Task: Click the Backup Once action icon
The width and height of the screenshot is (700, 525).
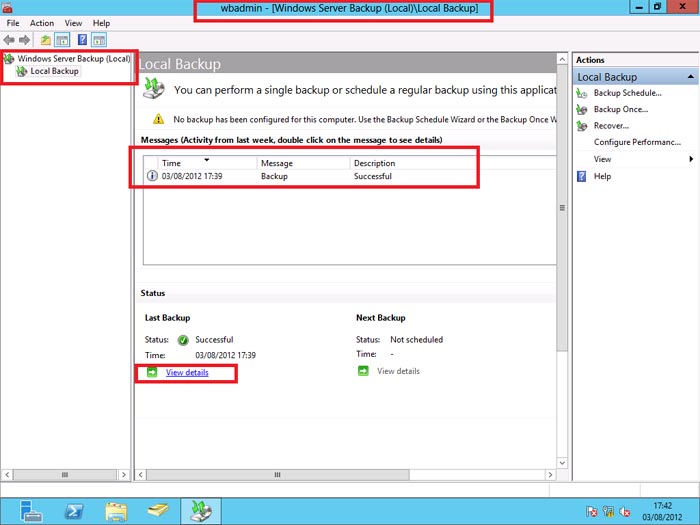Action: click(x=581, y=109)
